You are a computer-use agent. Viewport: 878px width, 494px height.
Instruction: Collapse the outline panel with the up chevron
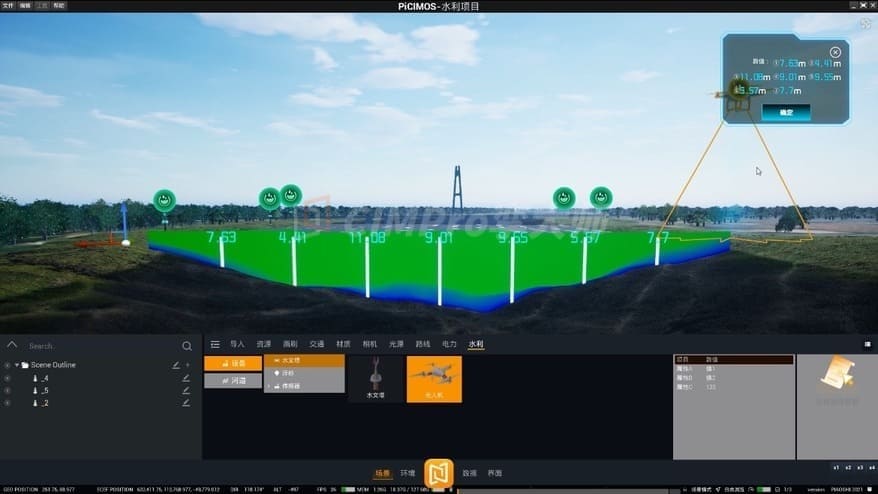[12, 345]
